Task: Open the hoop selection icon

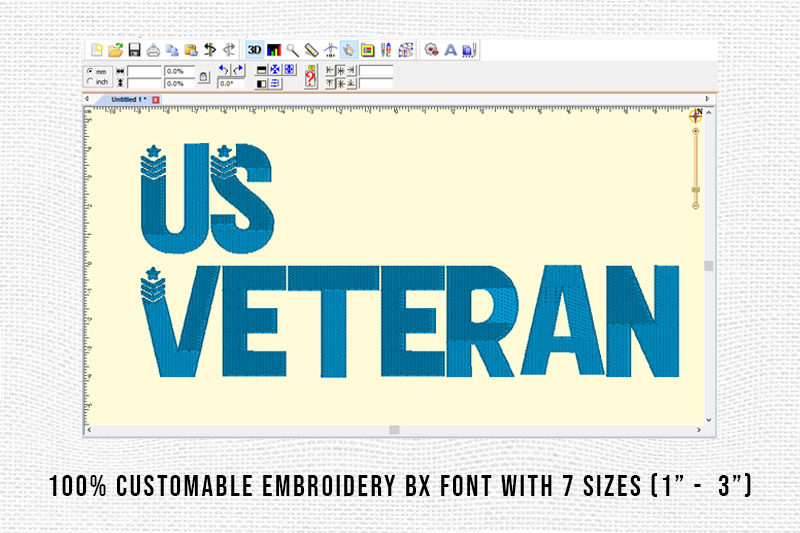Action: click(367, 50)
